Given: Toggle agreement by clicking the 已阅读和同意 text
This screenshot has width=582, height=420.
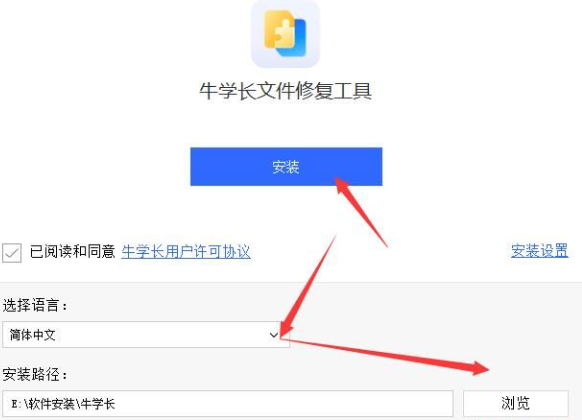Looking at the screenshot, I should point(72,252).
